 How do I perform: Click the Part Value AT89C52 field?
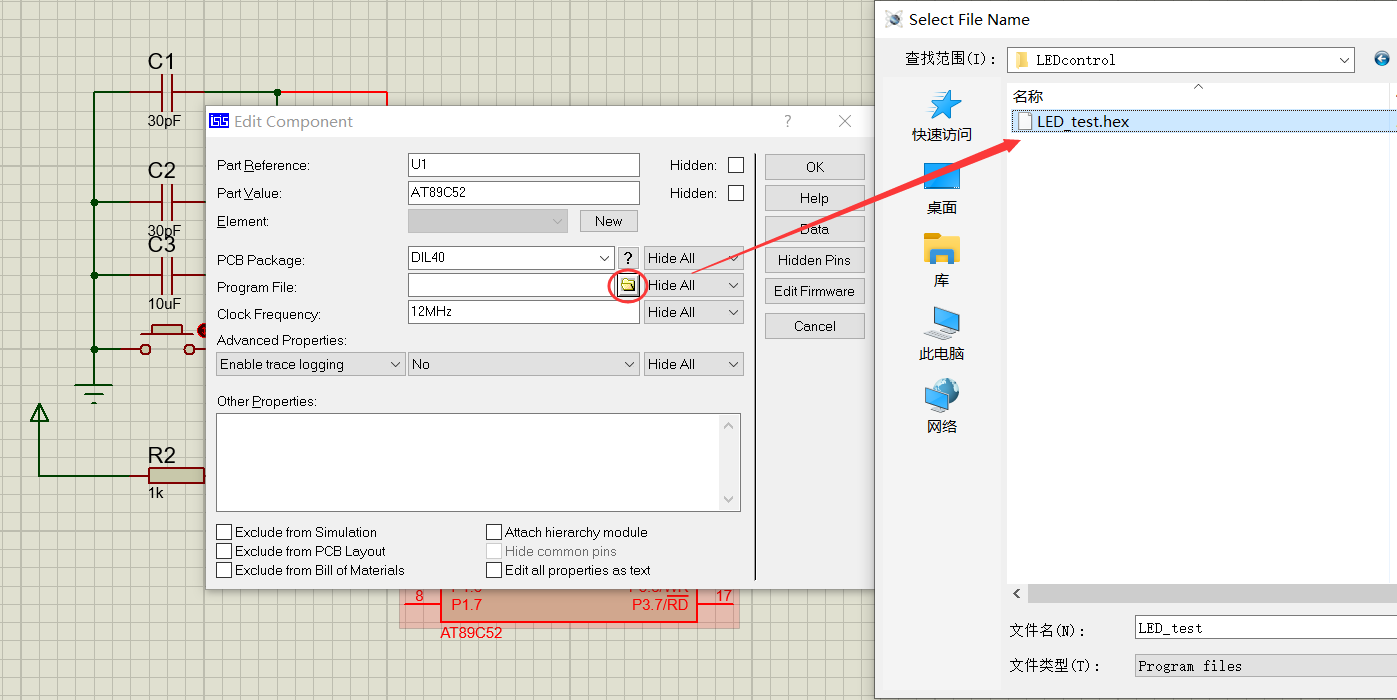[524, 193]
